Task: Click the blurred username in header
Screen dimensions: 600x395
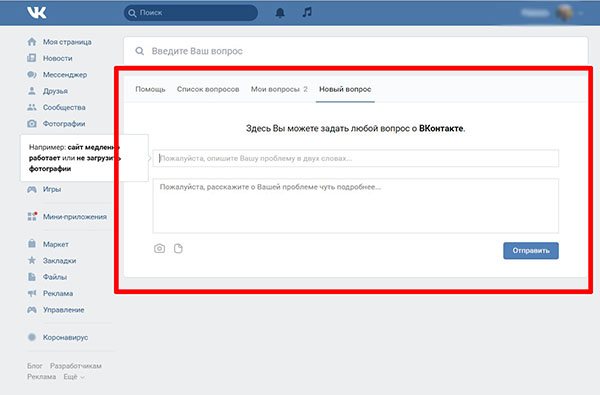Action: [536, 13]
